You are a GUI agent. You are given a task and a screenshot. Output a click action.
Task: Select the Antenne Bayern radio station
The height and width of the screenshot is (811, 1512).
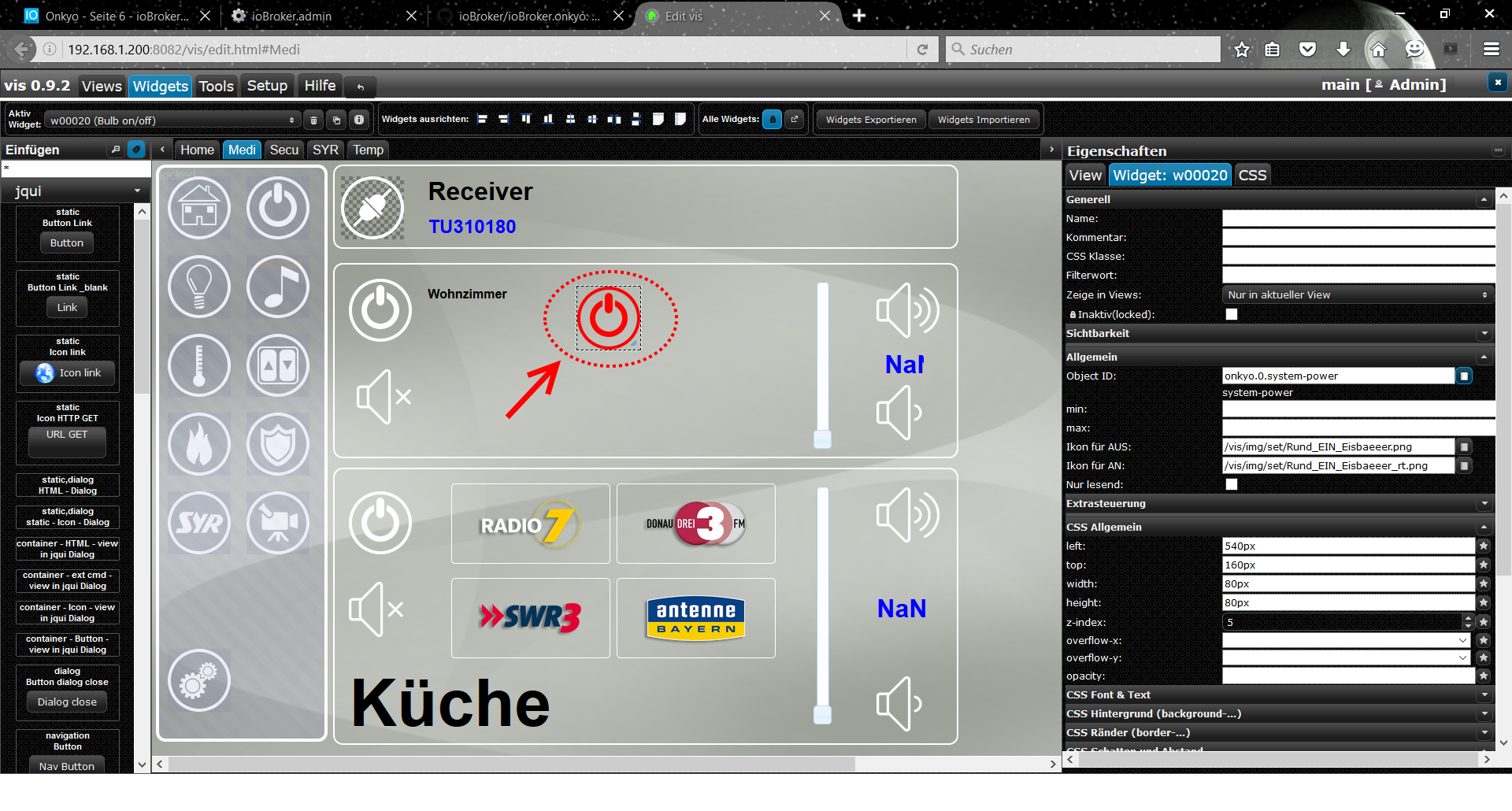tap(696, 618)
